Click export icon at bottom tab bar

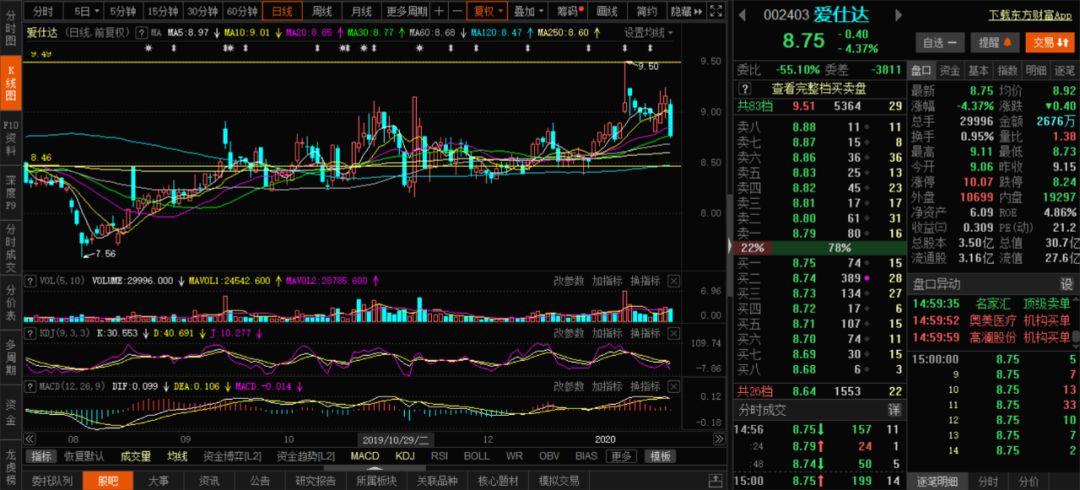click(x=717, y=480)
